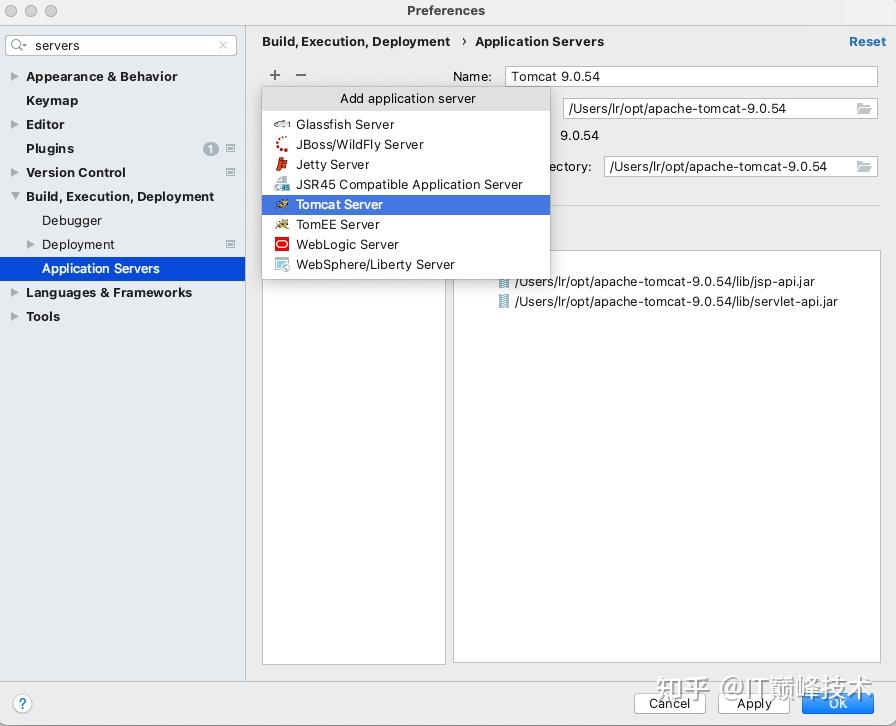Screen dimensions: 896x726
Task: Choose WebSphere/Liberty Server option
Action: (x=406, y=264)
